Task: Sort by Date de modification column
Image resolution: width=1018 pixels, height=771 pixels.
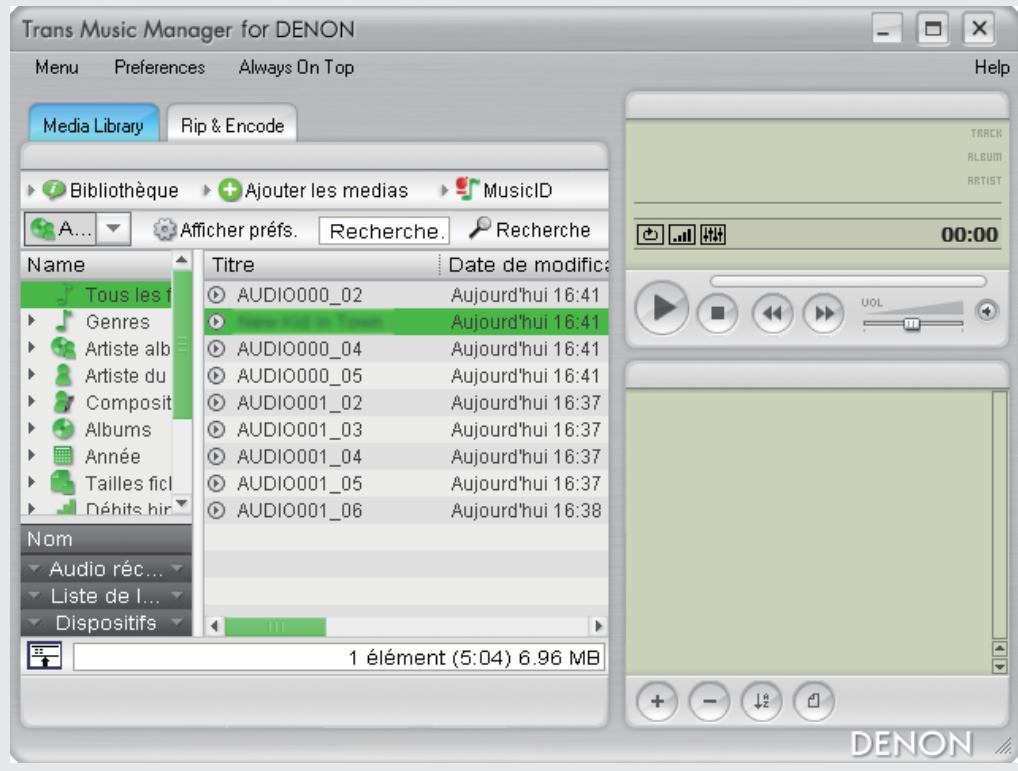Action: coord(525,265)
